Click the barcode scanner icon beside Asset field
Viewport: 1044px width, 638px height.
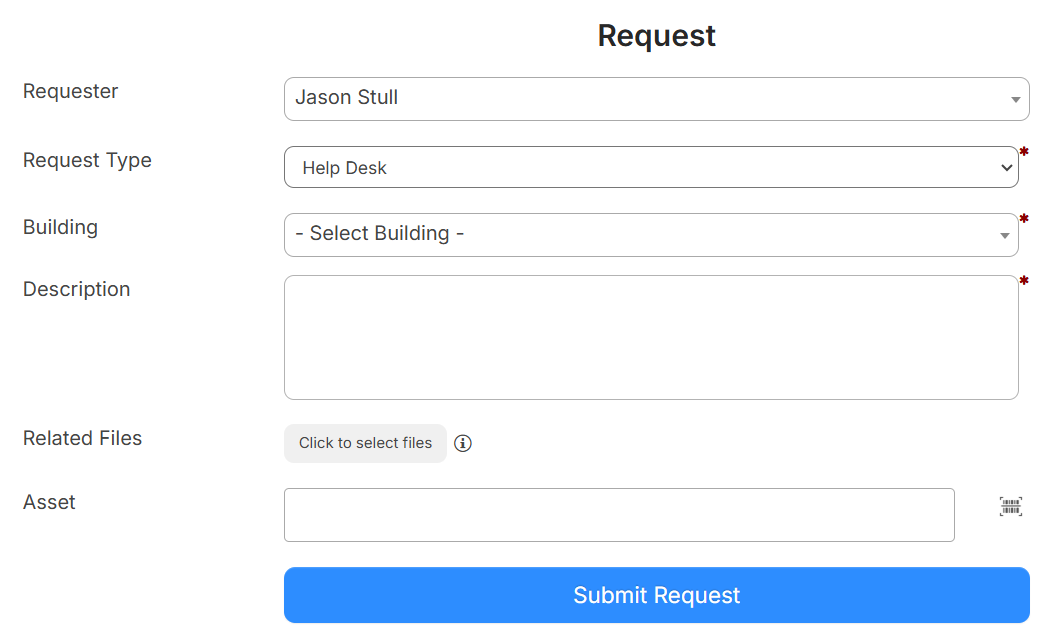click(x=1010, y=506)
